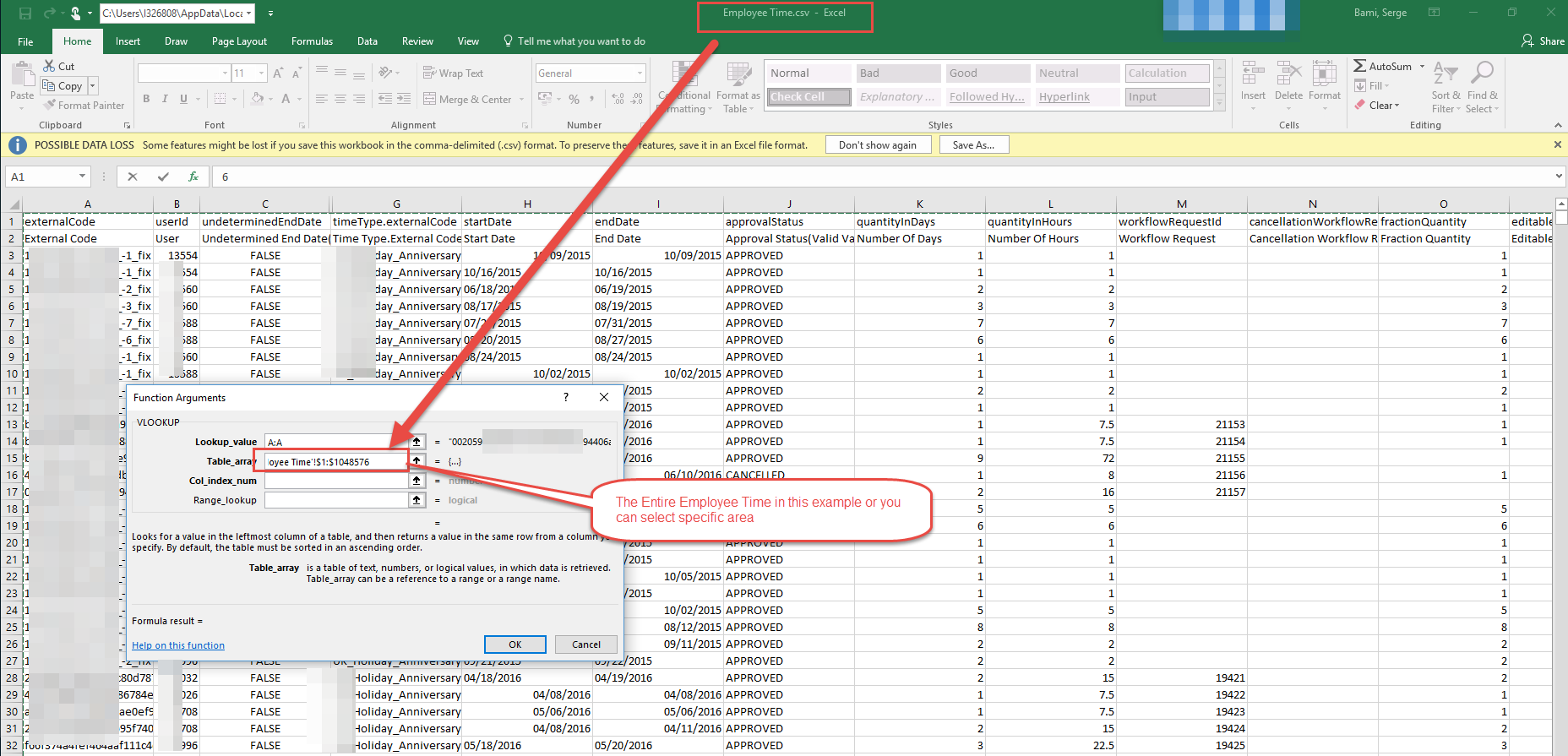Image resolution: width=1568 pixels, height=756 pixels.
Task: Select the Review tab
Action: tap(417, 41)
